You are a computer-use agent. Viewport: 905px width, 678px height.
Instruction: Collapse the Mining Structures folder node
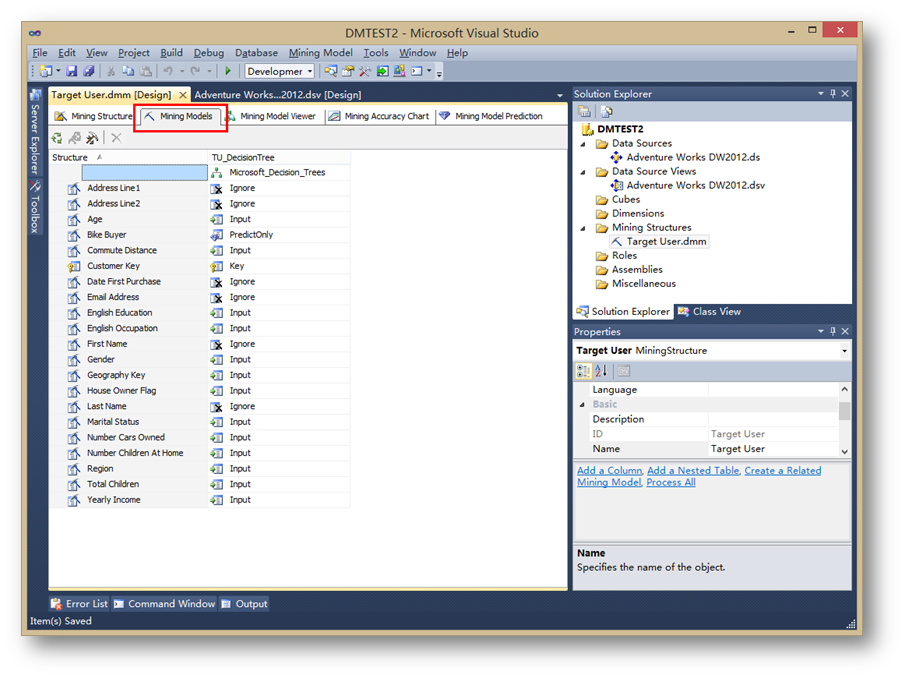584,227
